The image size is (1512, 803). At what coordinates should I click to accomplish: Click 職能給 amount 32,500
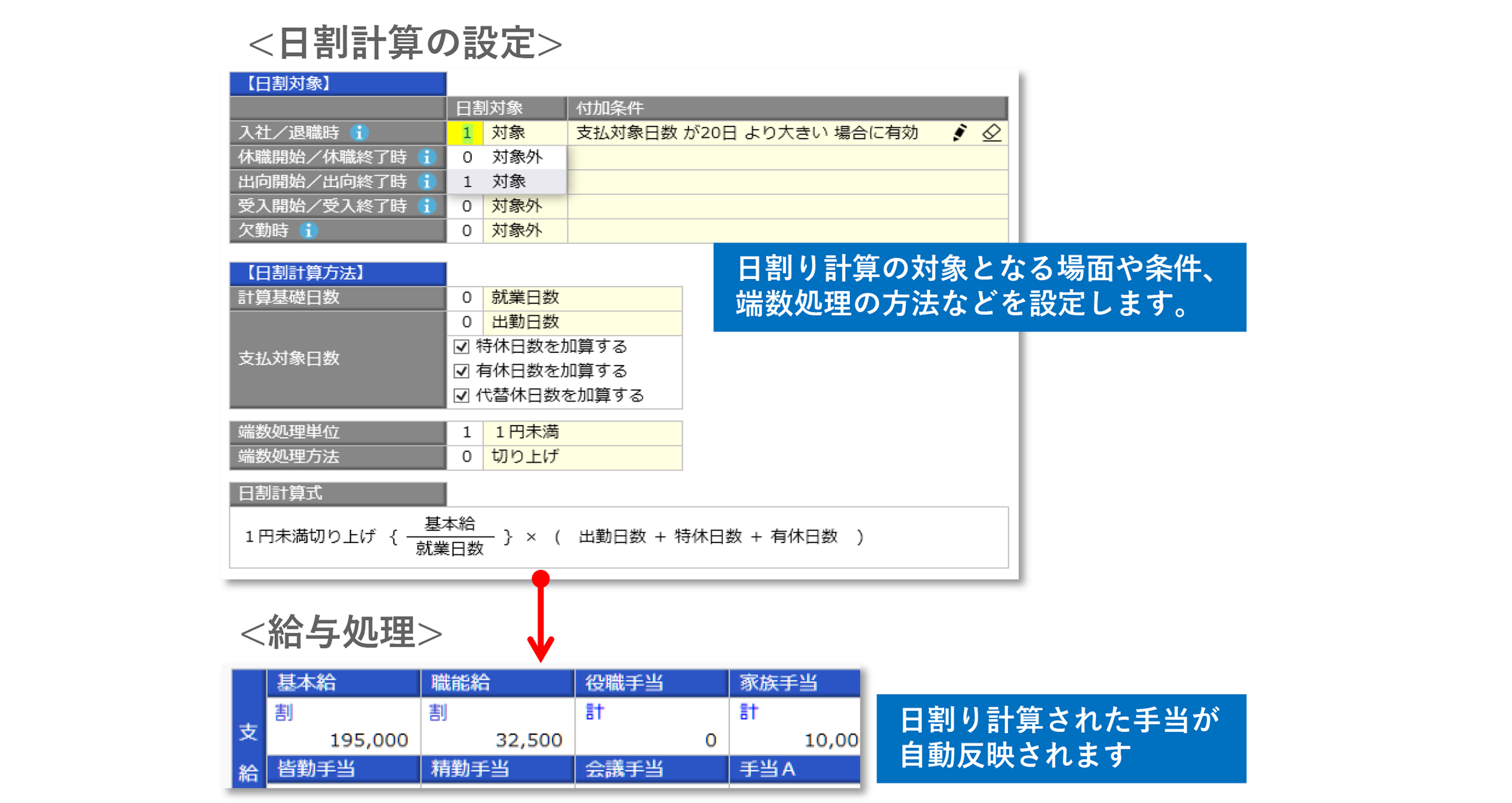pyautogui.click(x=529, y=740)
